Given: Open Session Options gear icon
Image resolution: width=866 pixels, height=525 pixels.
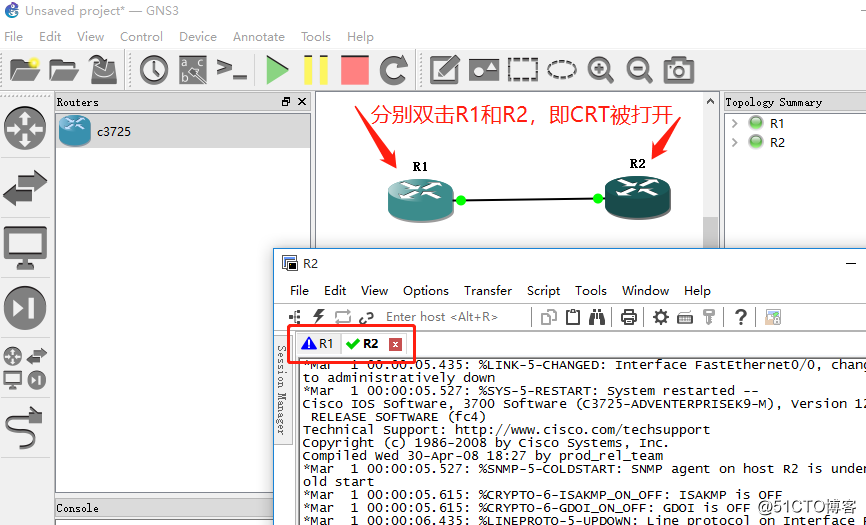Looking at the screenshot, I should click(x=660, y=317).
